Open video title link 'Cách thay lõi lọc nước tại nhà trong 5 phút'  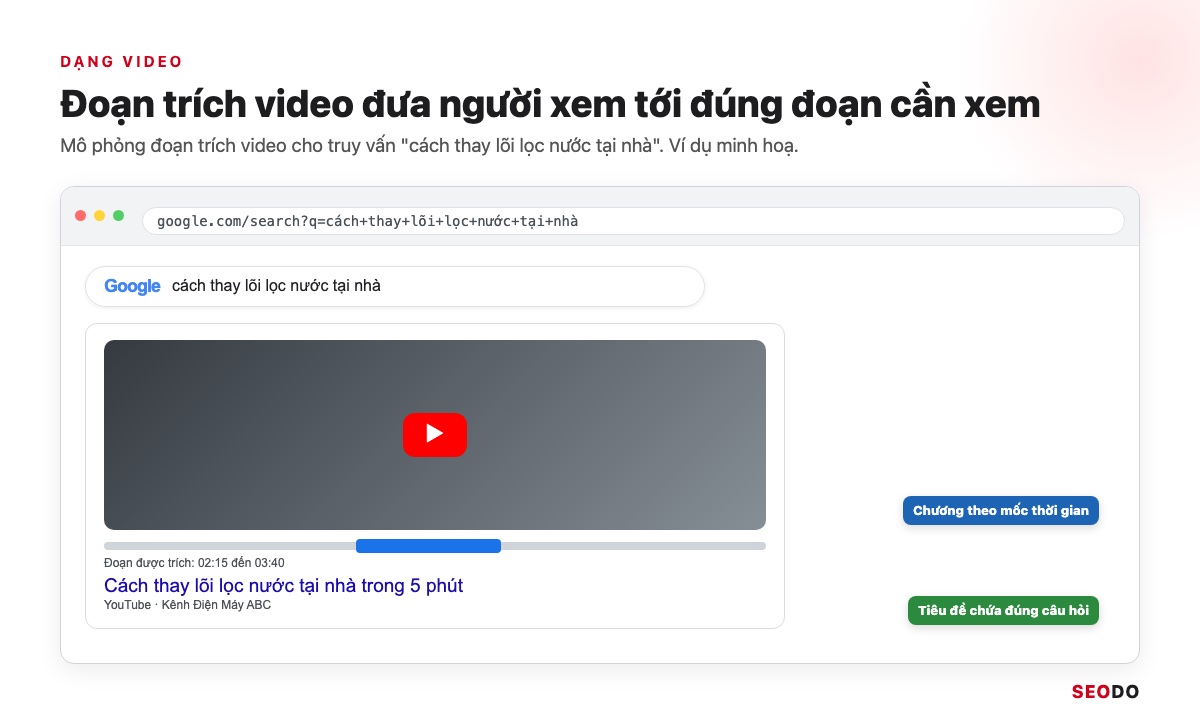coord(283,585)
